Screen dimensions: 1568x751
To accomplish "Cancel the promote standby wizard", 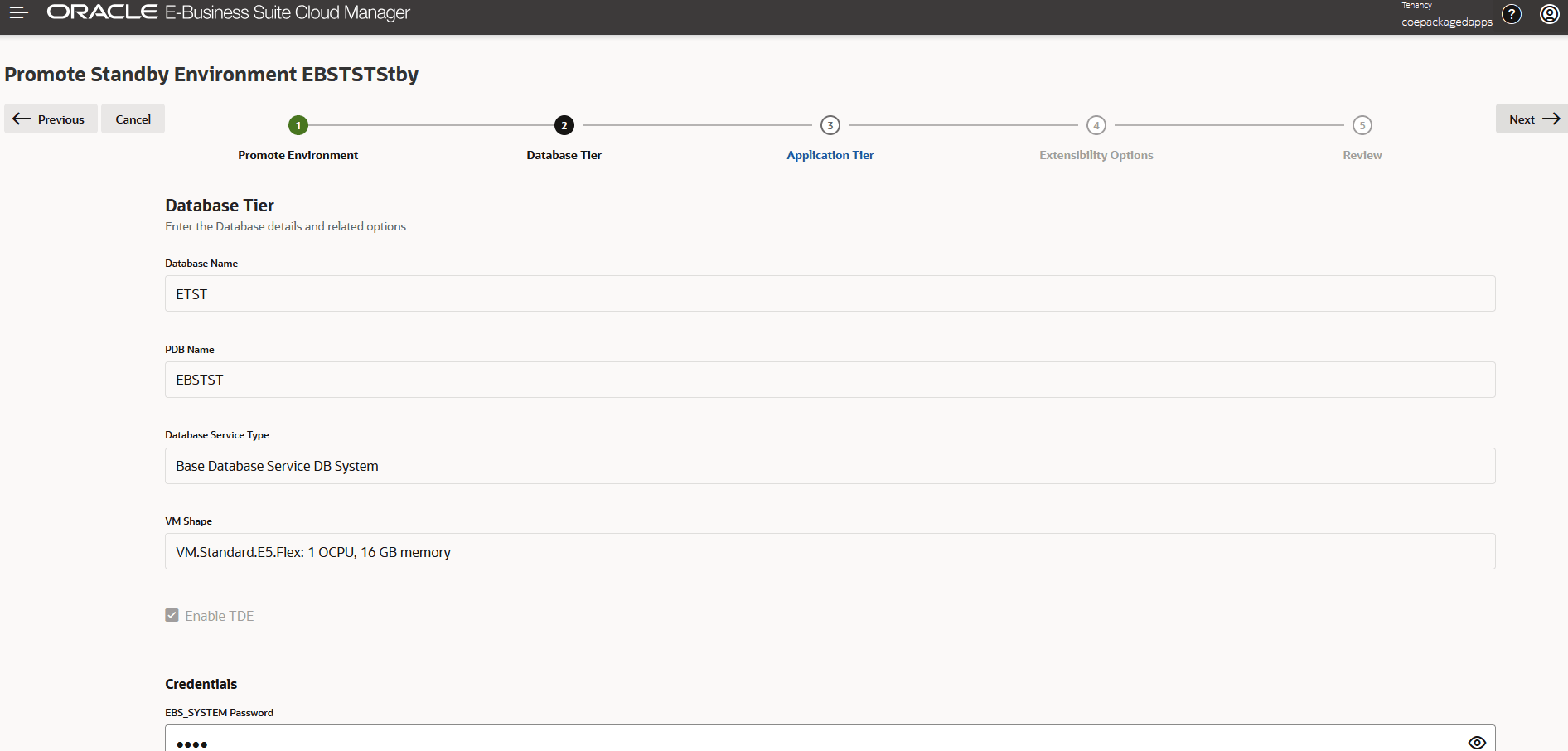I will [133, 119].
